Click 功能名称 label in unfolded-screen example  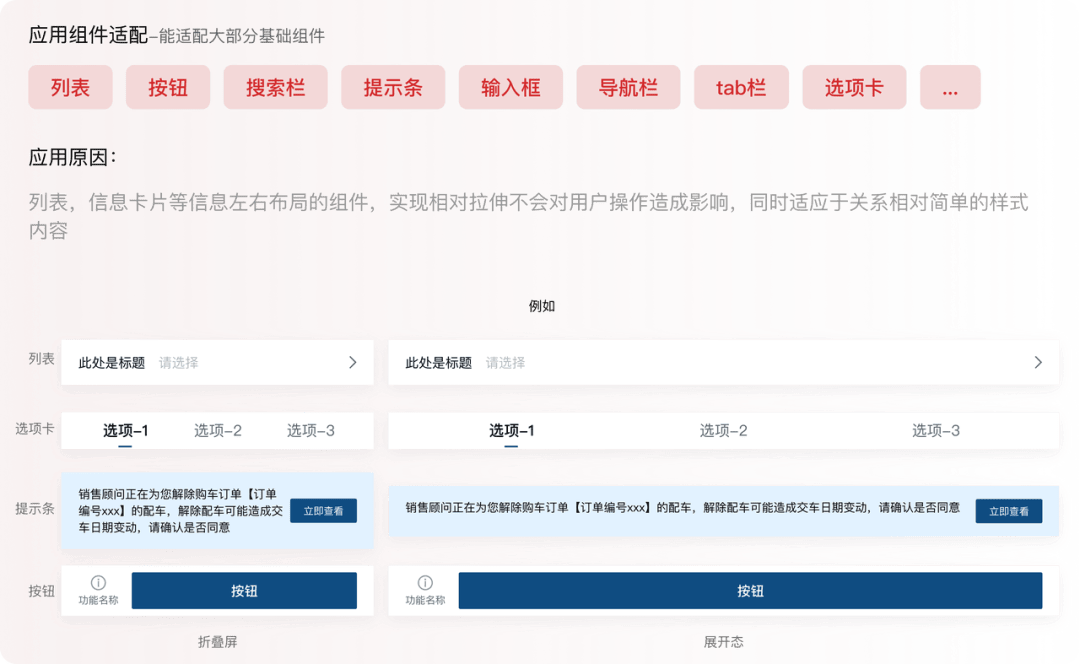pyautogui.click(x=426, y=601)
